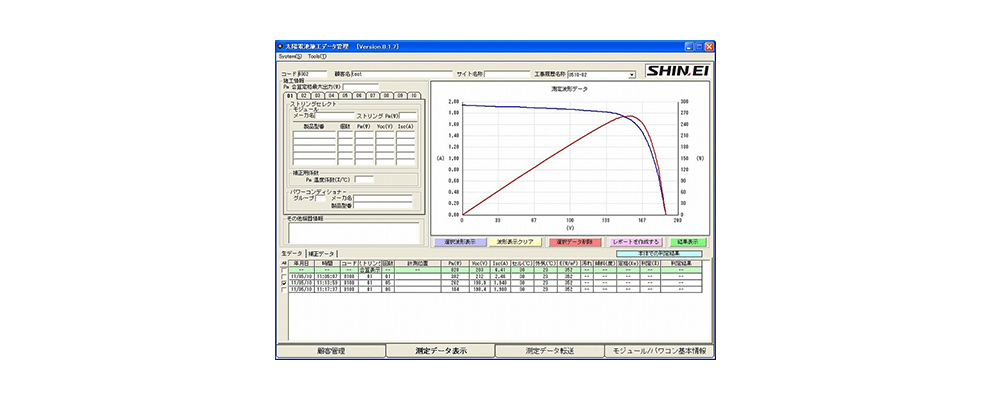Viewport: 991px width, 400px height.
Task: Click the 顧客名 text field
Action: (x=402, y=74)
